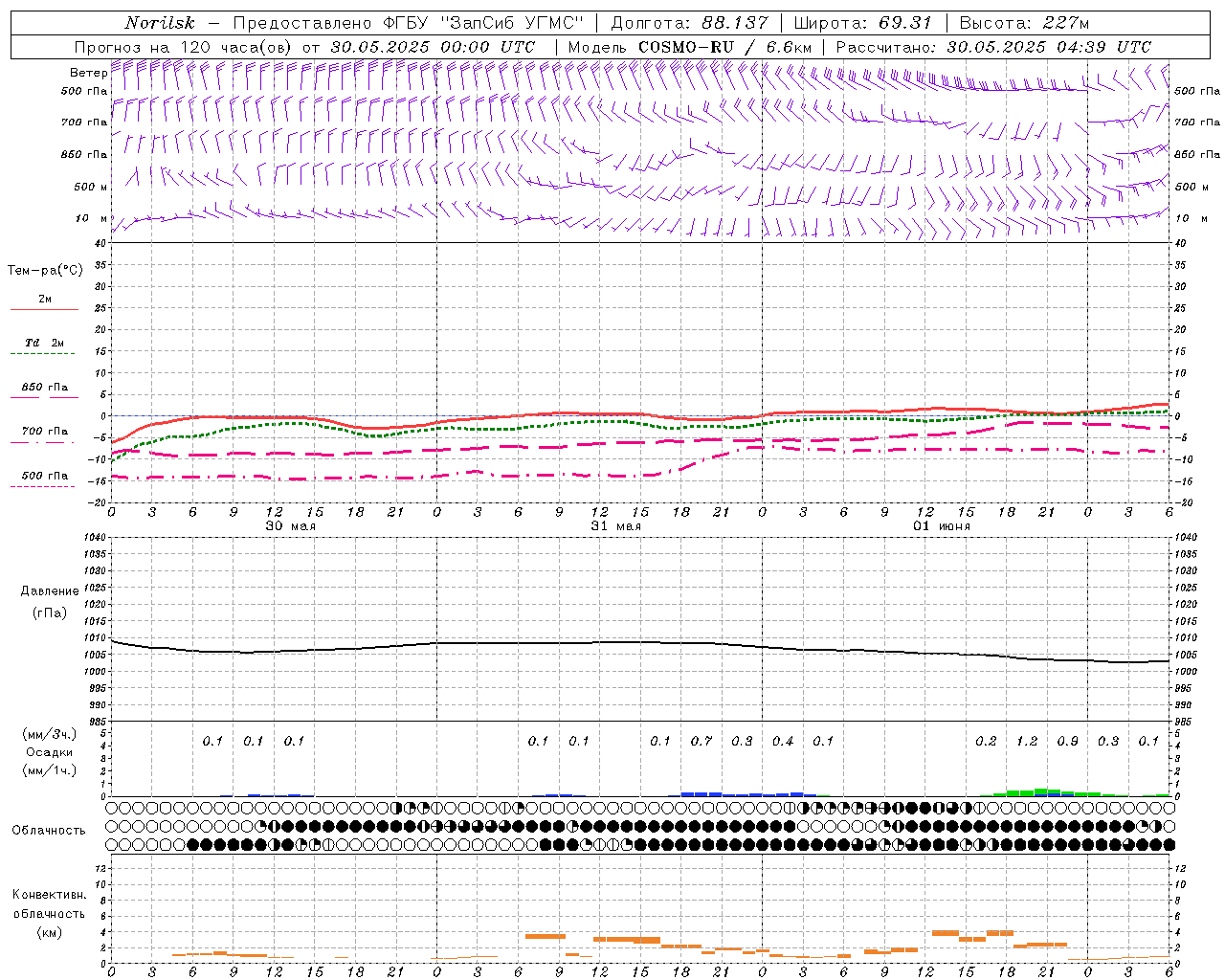
Task: Click the "Td 2м" dew point legend entry
Action: pyautogui.click(x=44, y=343)
